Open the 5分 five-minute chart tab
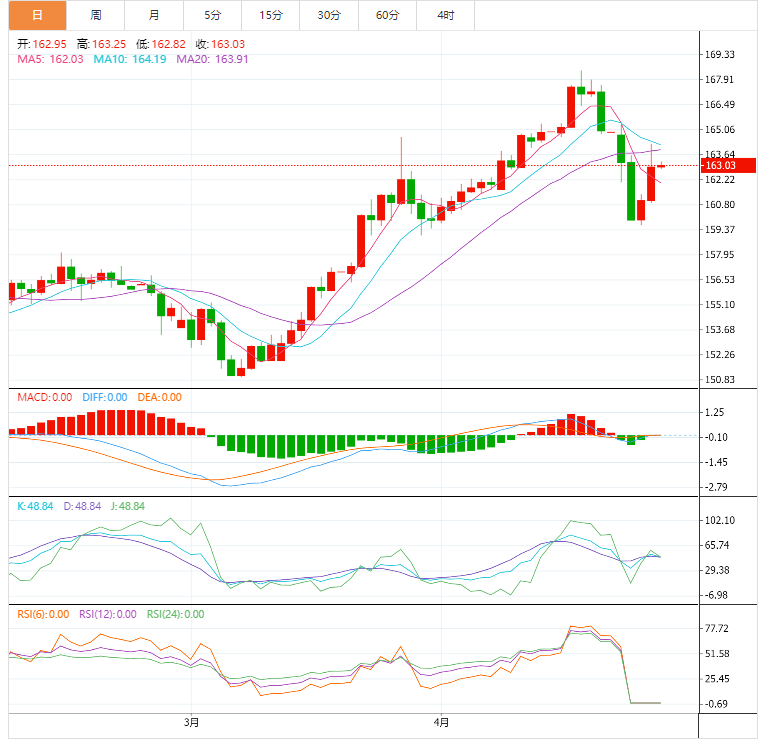 [x=212, y=15]
